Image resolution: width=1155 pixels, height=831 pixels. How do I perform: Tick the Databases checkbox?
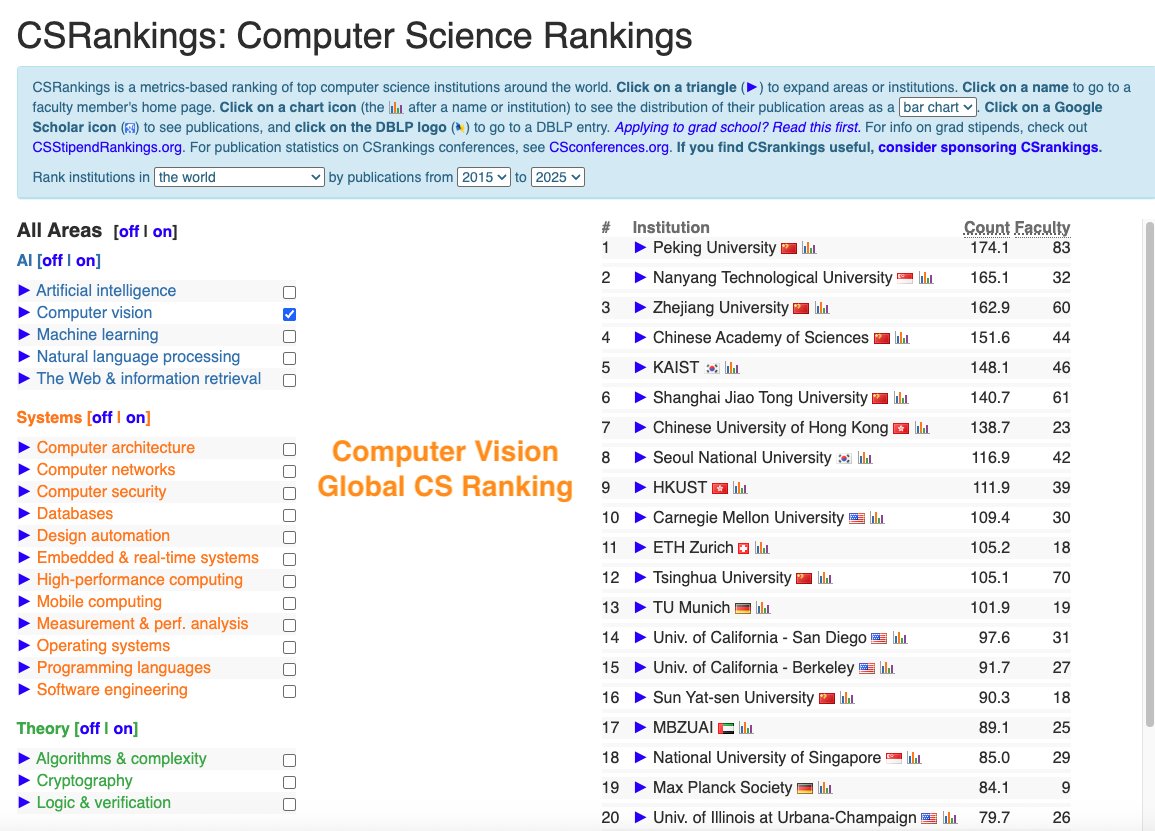[x=289, y=516]
